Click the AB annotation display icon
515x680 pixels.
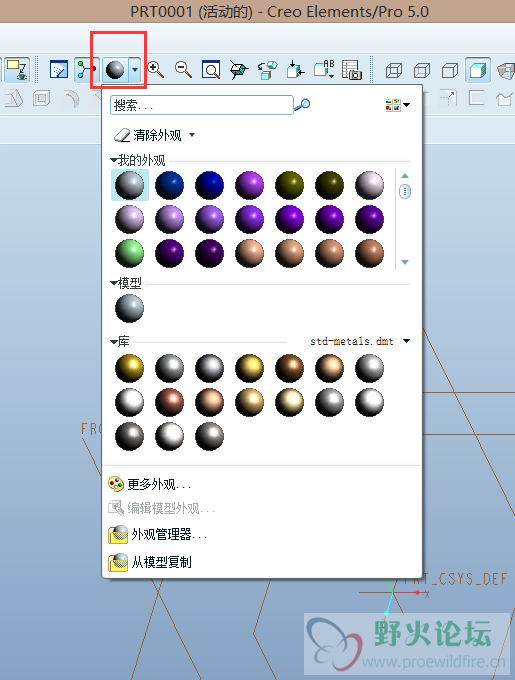[324, 69]
